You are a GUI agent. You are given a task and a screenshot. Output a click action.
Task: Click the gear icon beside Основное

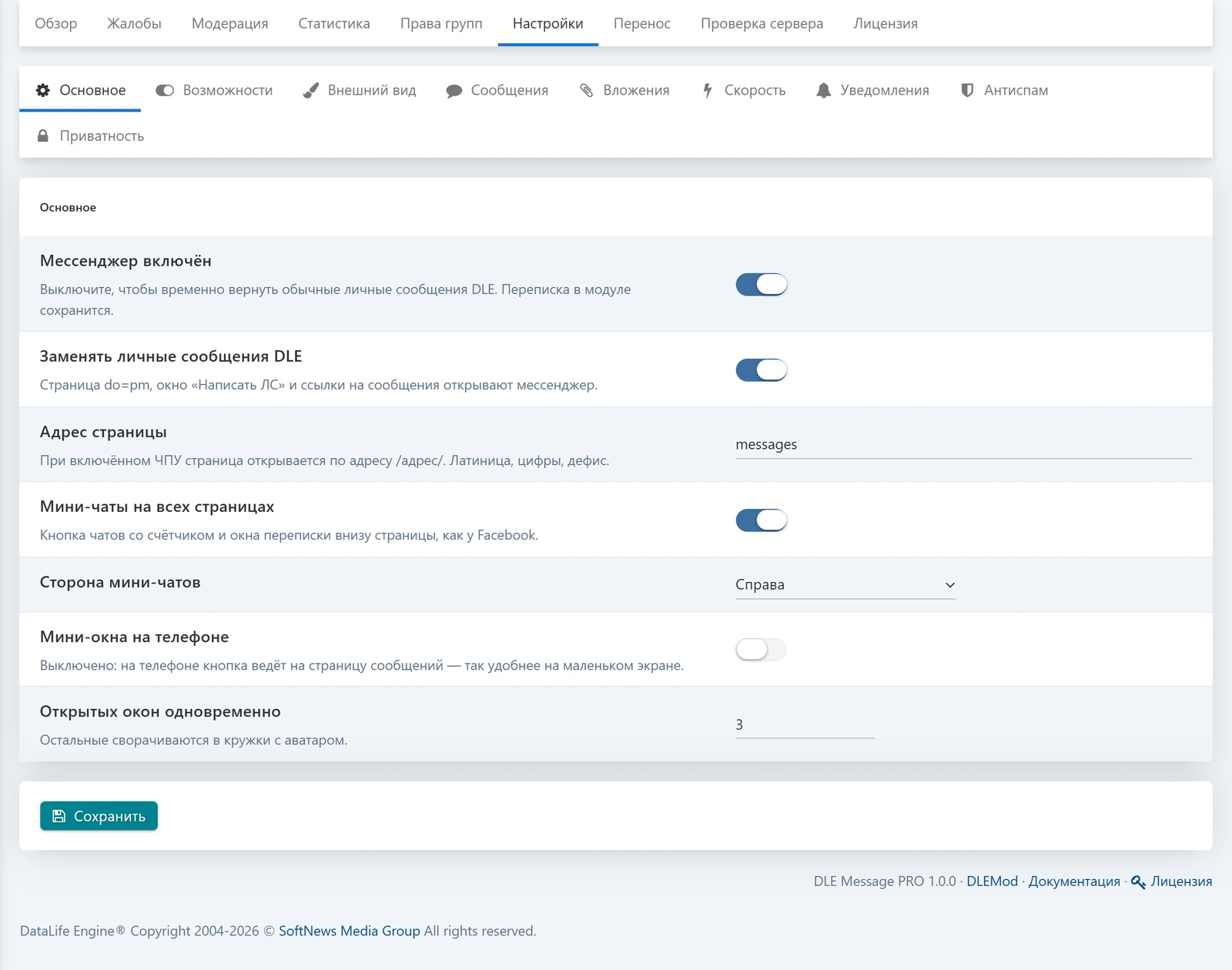coord(43,90)
